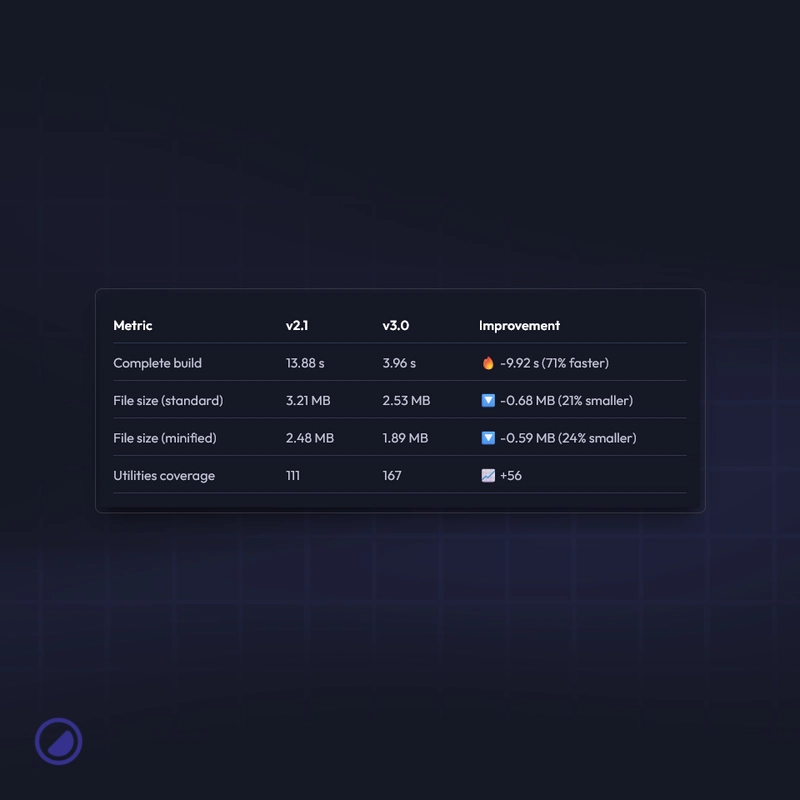Click the '-9.92 s (71% faster)' text

click(555, 363)
